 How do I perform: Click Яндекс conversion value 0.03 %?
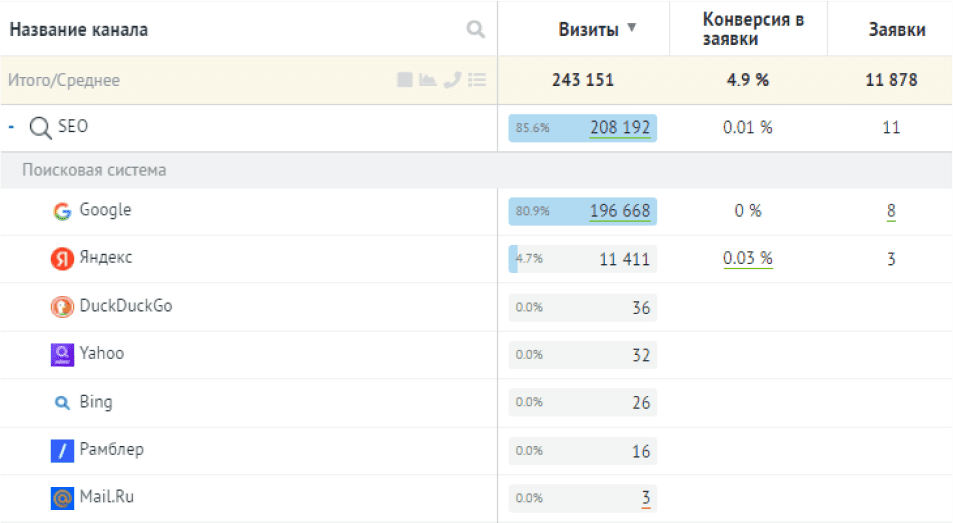(748, 259)
